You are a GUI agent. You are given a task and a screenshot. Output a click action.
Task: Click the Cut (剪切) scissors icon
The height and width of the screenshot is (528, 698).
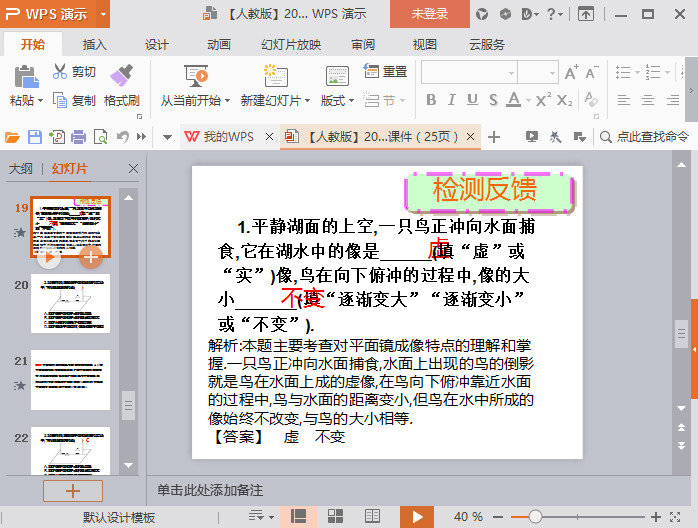pyautogui.click(x=61, y=72)
